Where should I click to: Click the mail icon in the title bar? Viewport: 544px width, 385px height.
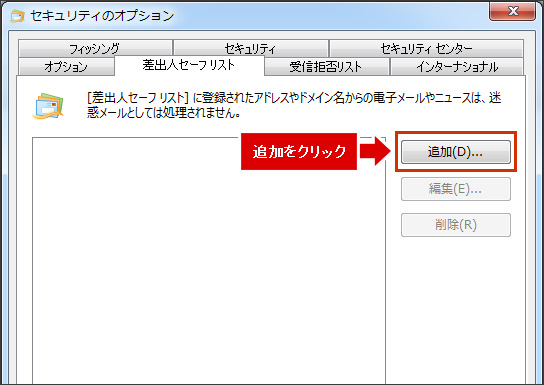tap(17, 16)
